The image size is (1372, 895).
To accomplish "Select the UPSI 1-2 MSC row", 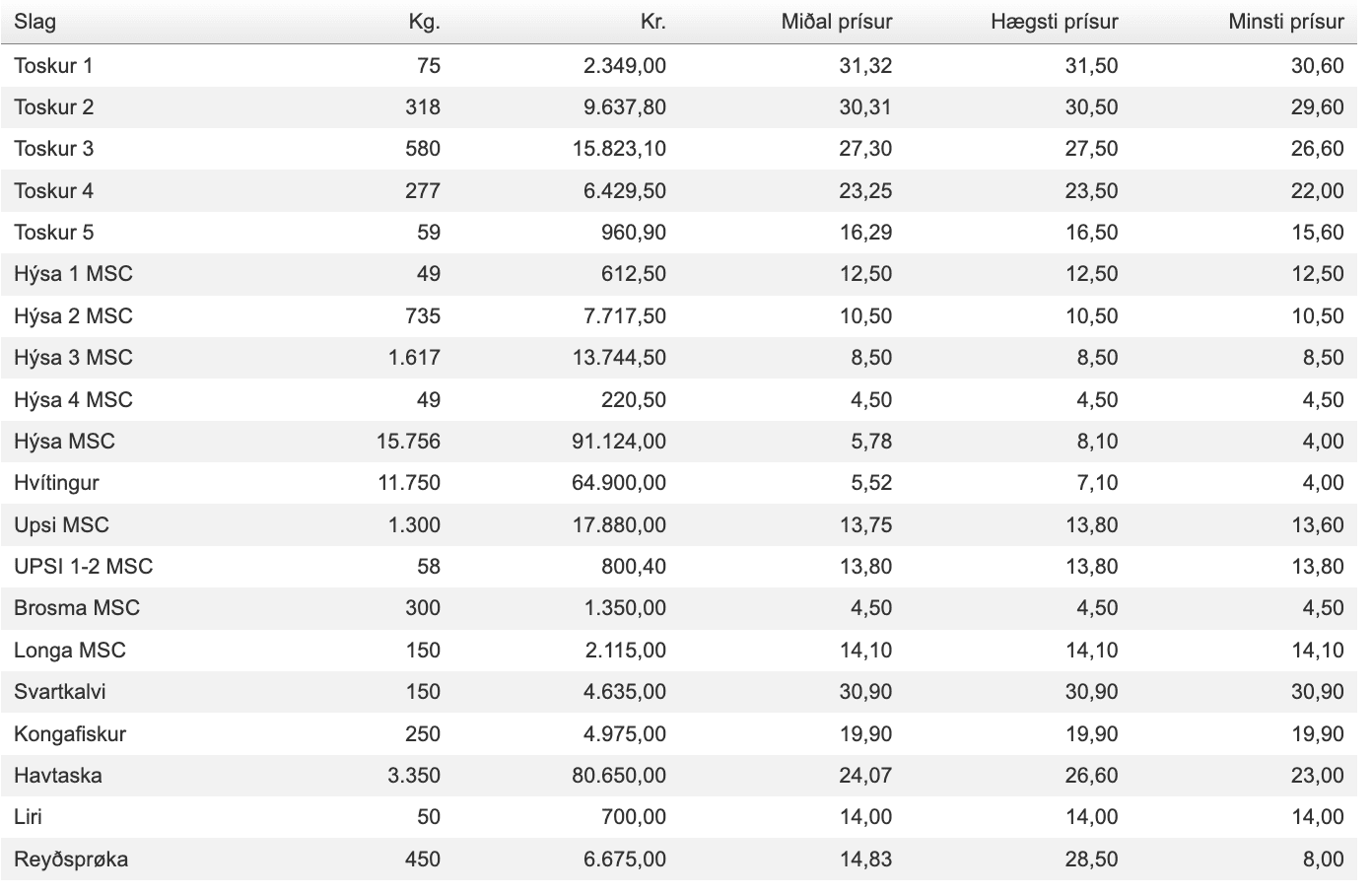I will (679, 567).
